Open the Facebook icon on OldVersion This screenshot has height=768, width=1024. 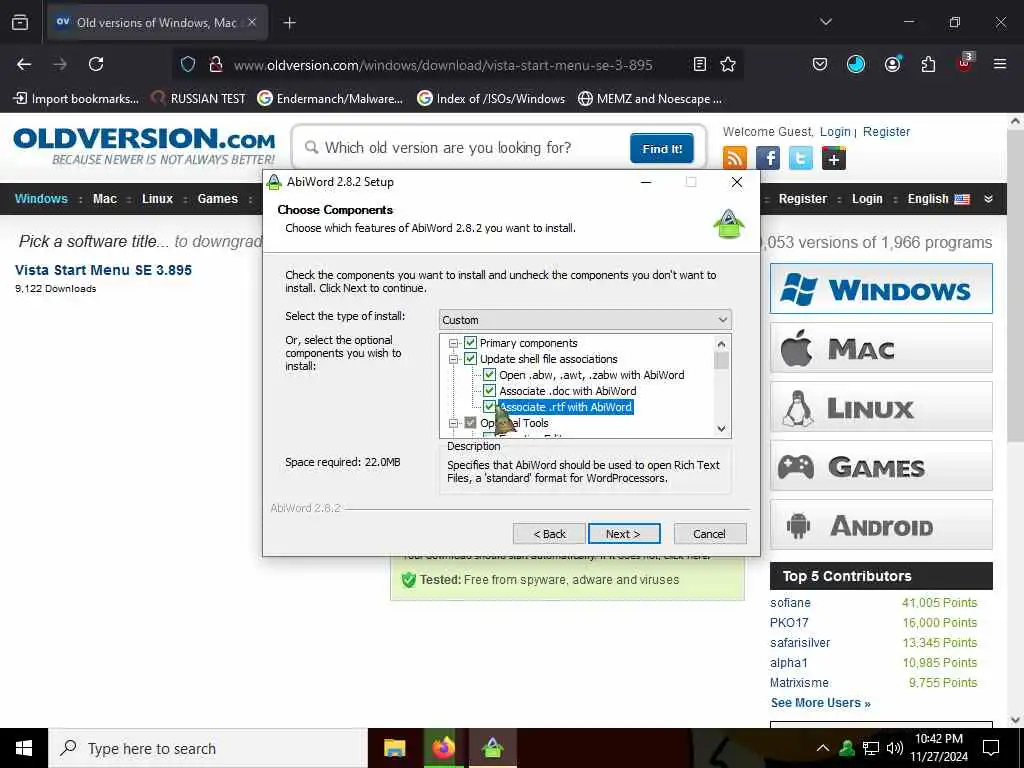click(x=768, y=158)
